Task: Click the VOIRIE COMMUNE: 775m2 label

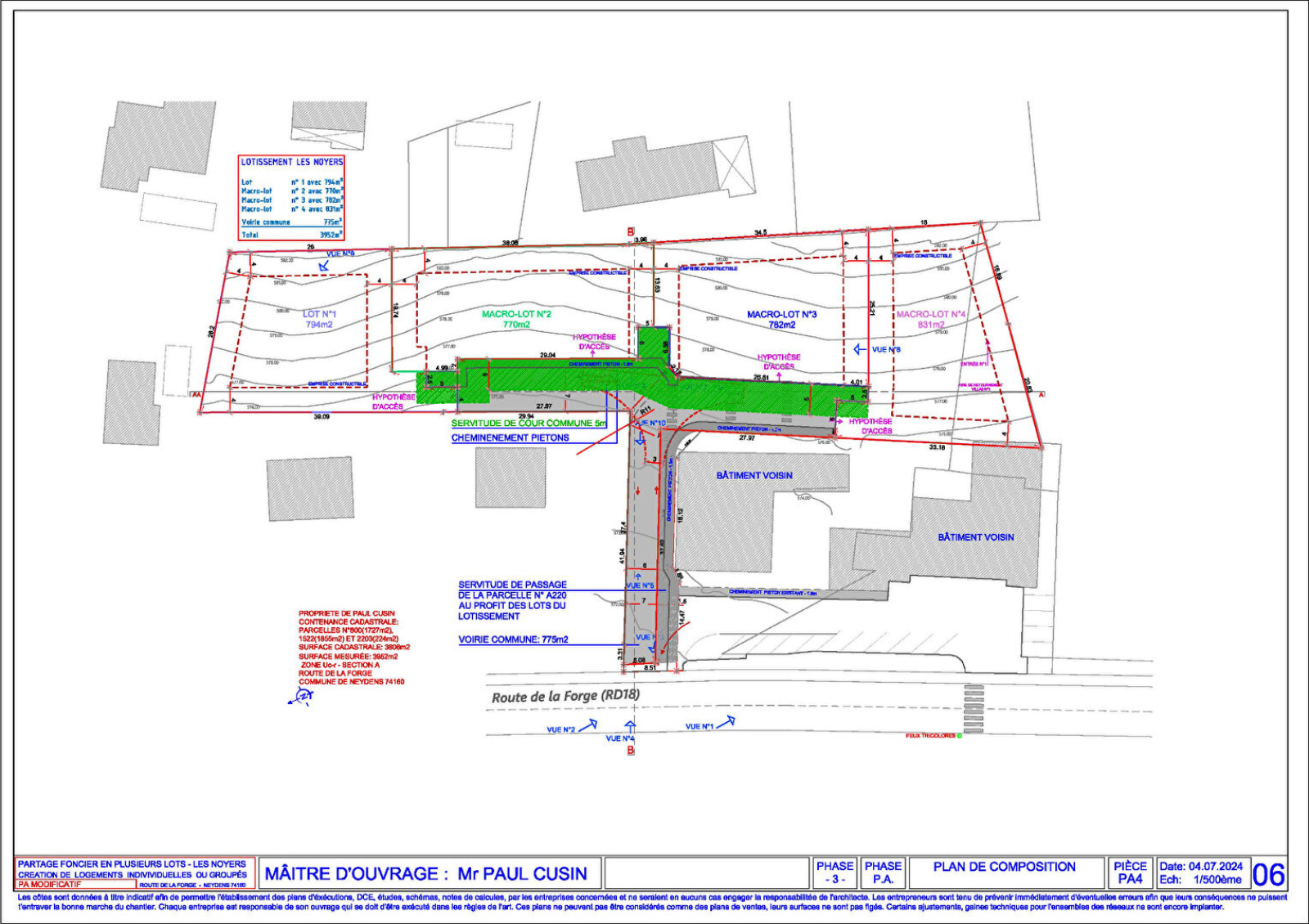Action: (x=514, y=639)
